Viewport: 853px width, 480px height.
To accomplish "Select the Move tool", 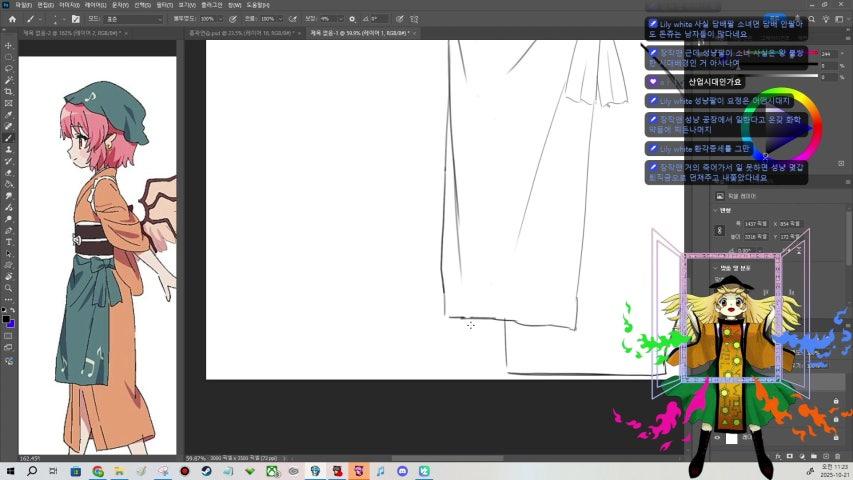I will (8, 46).
